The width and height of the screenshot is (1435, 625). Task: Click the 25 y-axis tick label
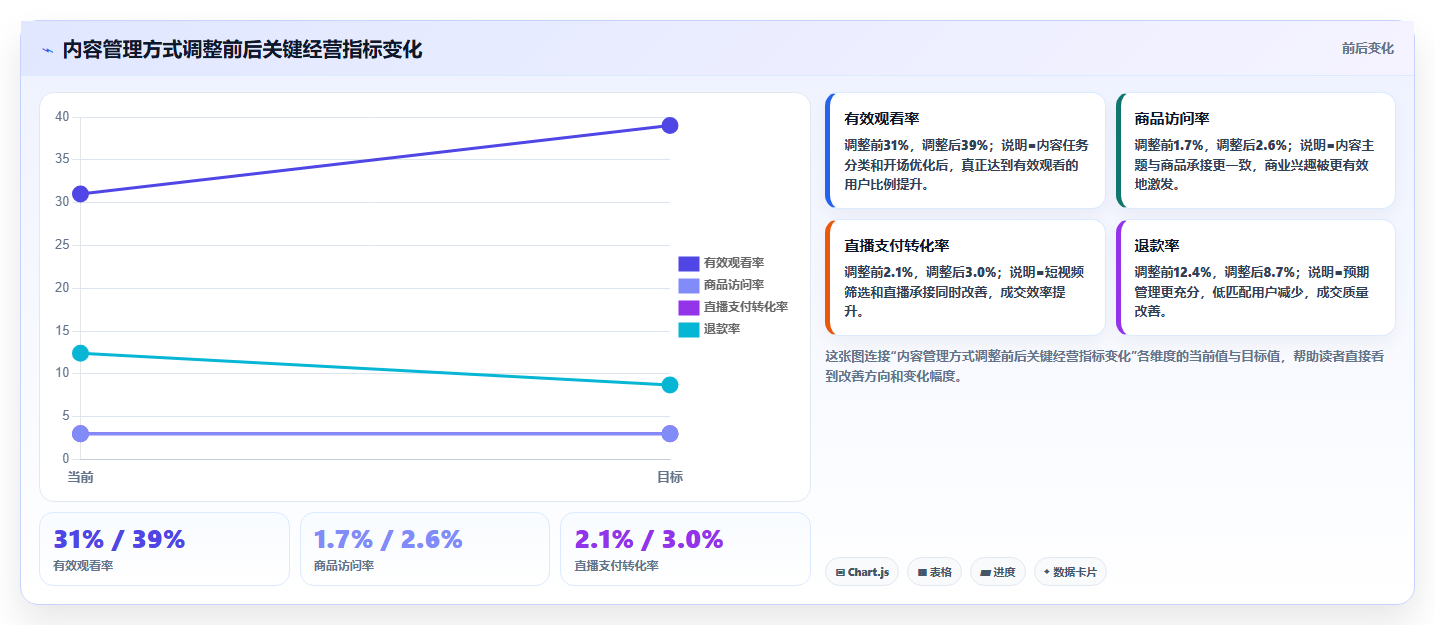[62, 245]
